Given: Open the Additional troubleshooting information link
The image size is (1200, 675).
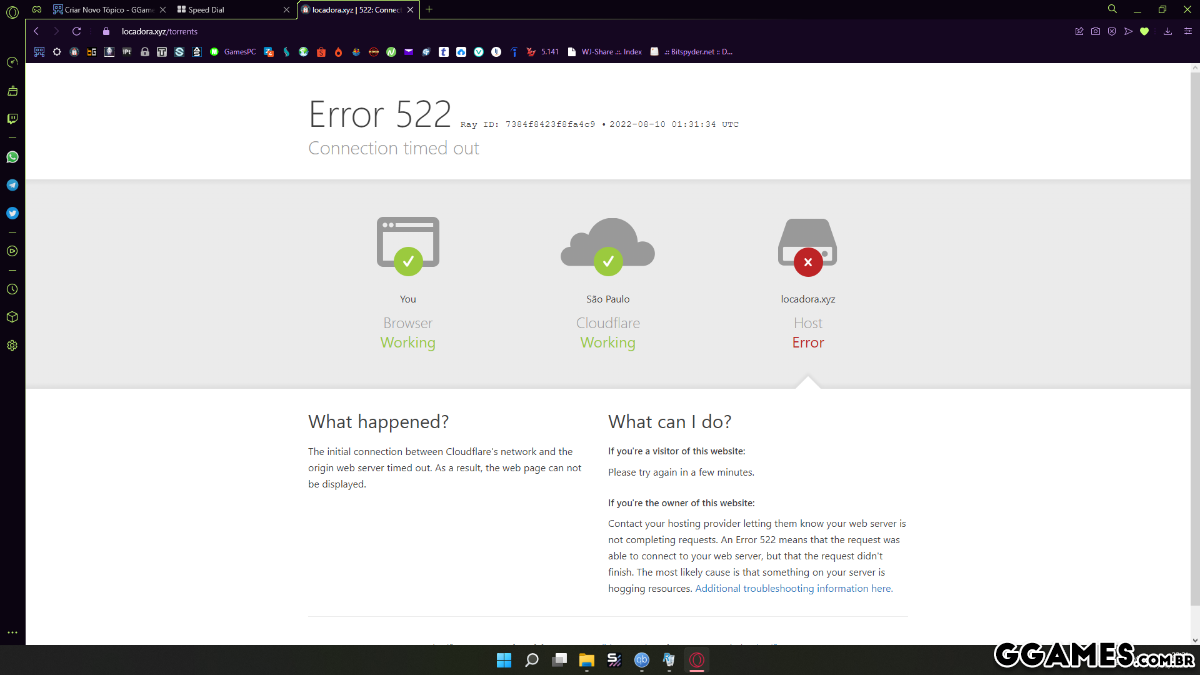Looking at the screenshot, I should tap(792, 588).
